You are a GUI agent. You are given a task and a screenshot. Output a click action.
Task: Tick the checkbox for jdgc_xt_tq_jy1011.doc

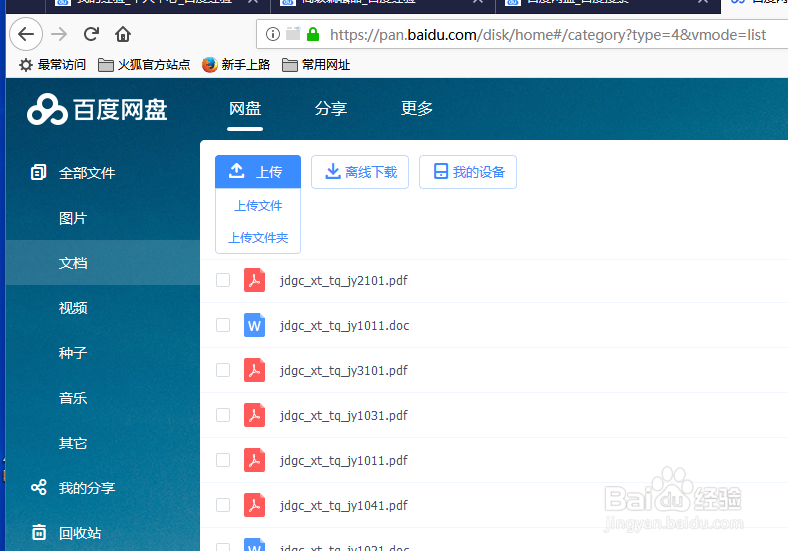[223, 325]
